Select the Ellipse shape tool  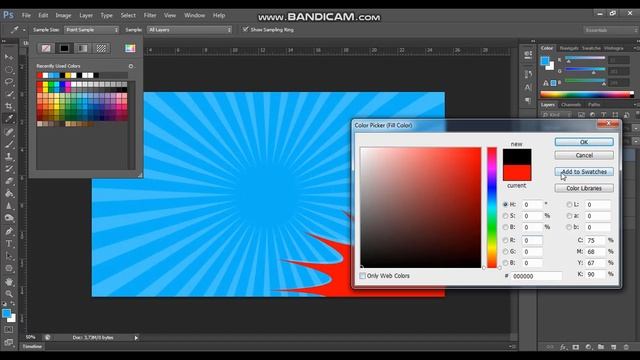[x=9, y=269]
